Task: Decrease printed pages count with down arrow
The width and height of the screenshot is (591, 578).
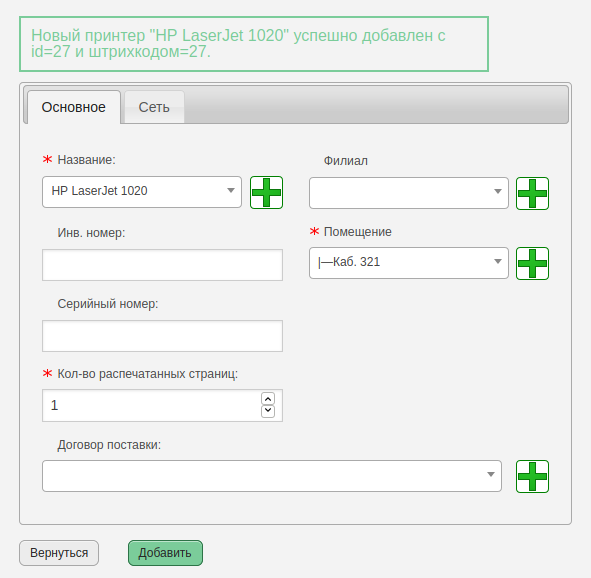Action: (268, 411)
